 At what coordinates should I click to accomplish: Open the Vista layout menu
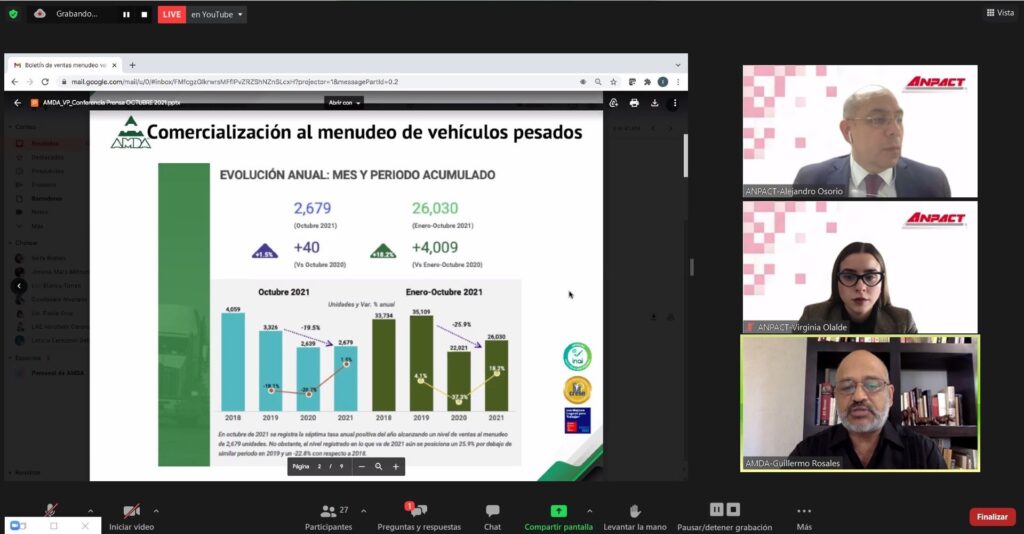click(1002, 13)
